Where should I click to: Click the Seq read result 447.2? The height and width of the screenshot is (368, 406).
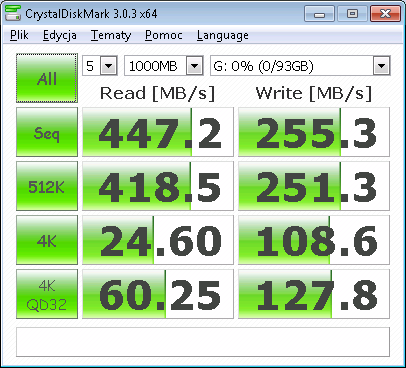[158, 132]
